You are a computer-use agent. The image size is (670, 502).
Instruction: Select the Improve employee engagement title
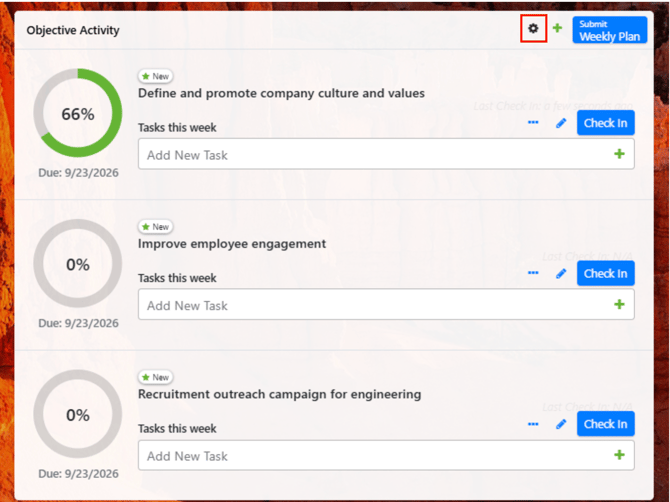click(x=232, y=244)
